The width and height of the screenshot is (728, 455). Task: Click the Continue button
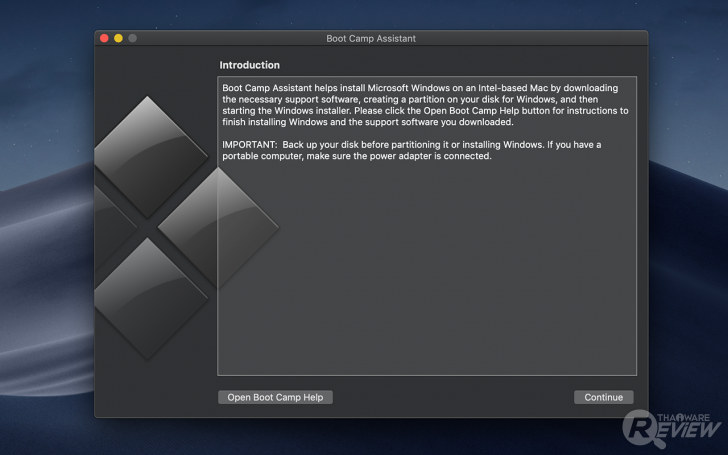604,397
